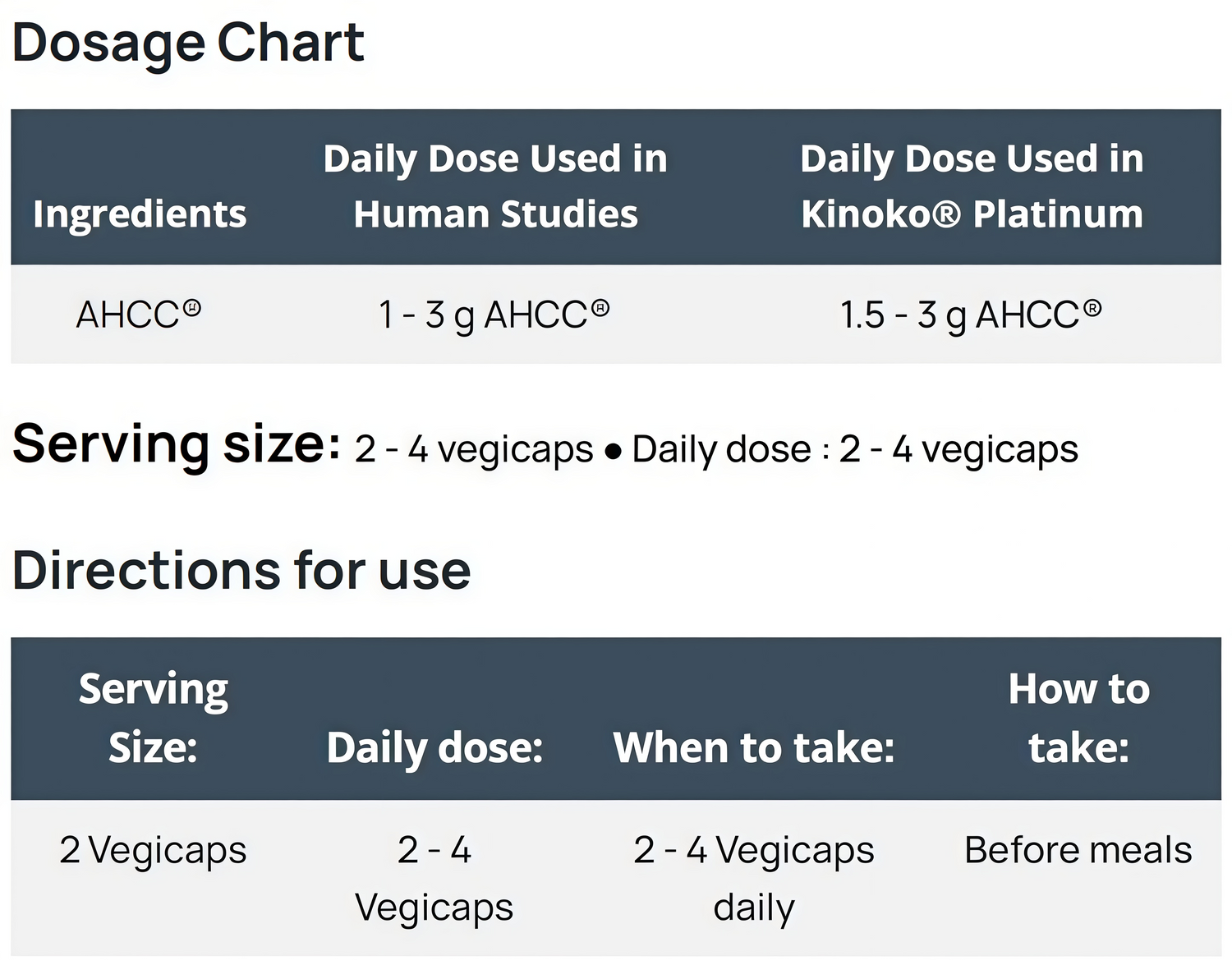Select the When to take: column header
Screen dimensions: 1232x965
pos(754,747)
